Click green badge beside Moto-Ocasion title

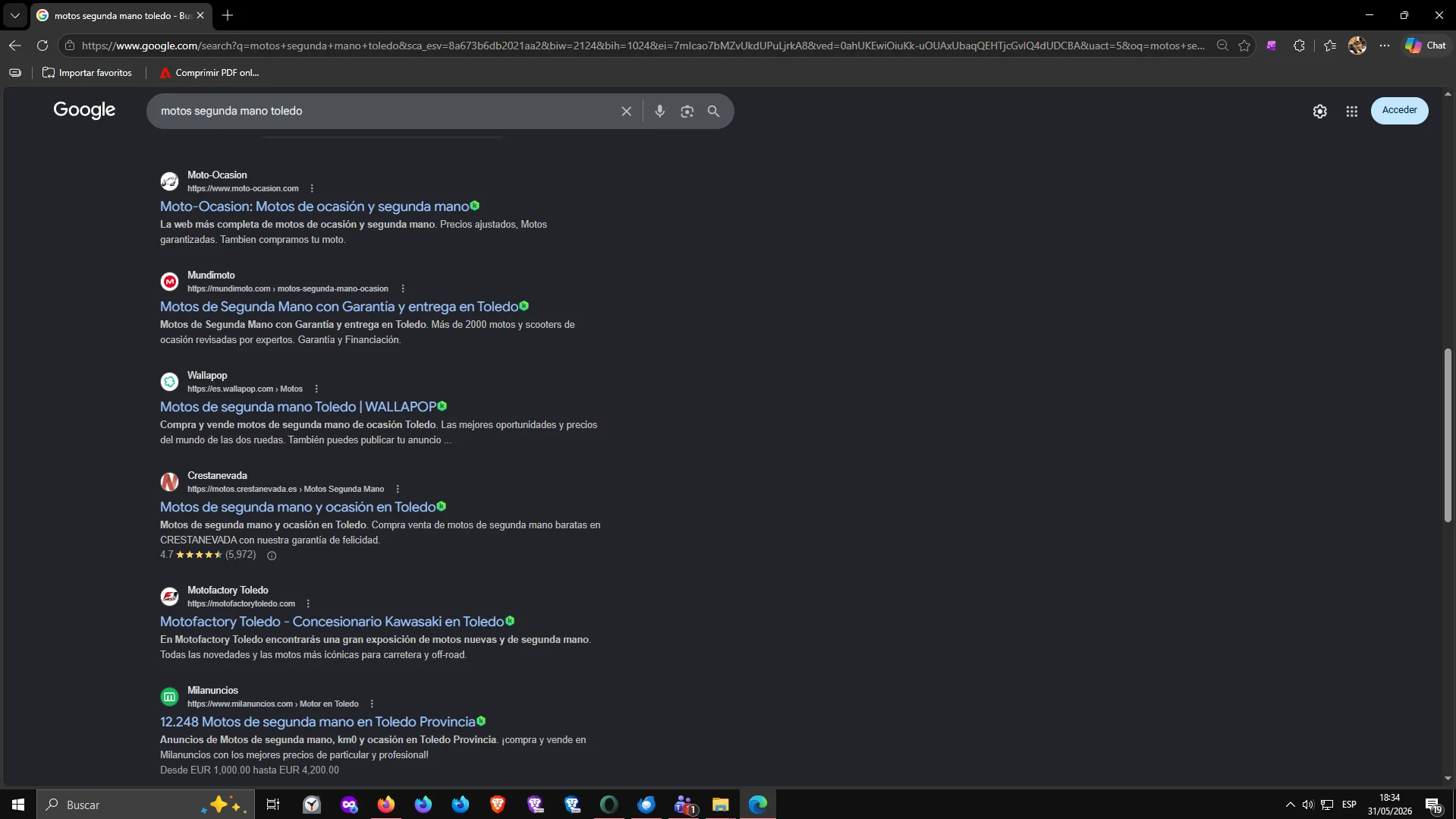(x=475, y=206)
